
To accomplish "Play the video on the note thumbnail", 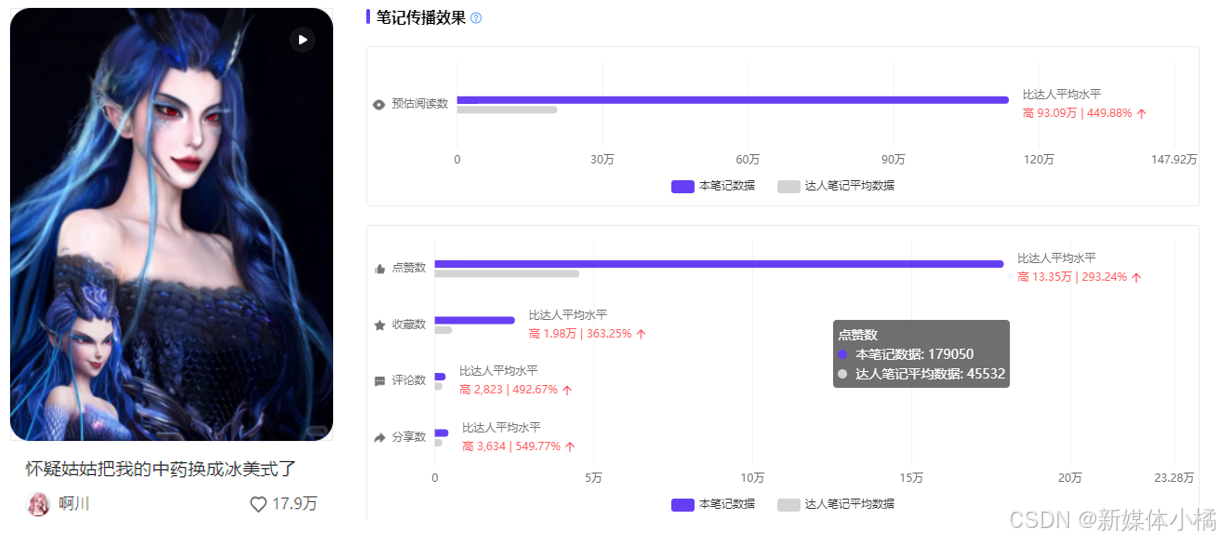I will coord(302,39).
